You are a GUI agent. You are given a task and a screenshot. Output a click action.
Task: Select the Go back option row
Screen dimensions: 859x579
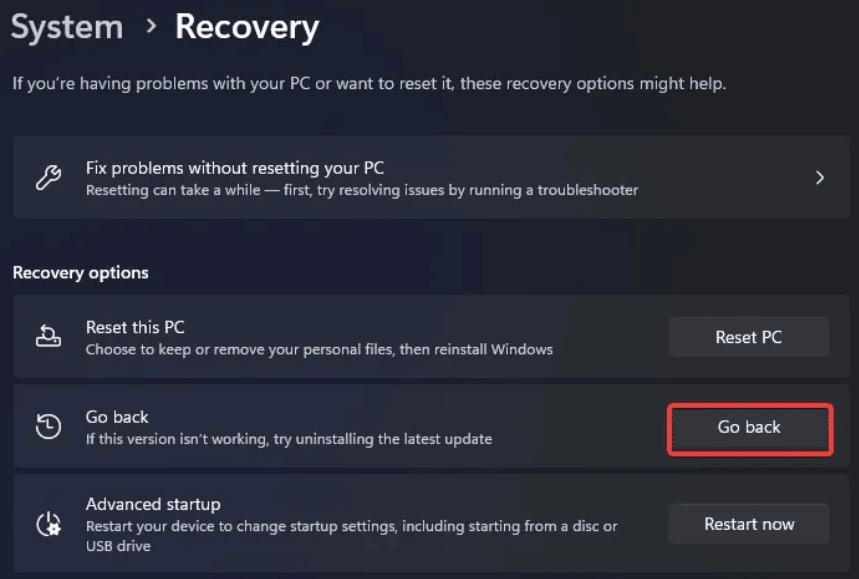pos(350,426)
